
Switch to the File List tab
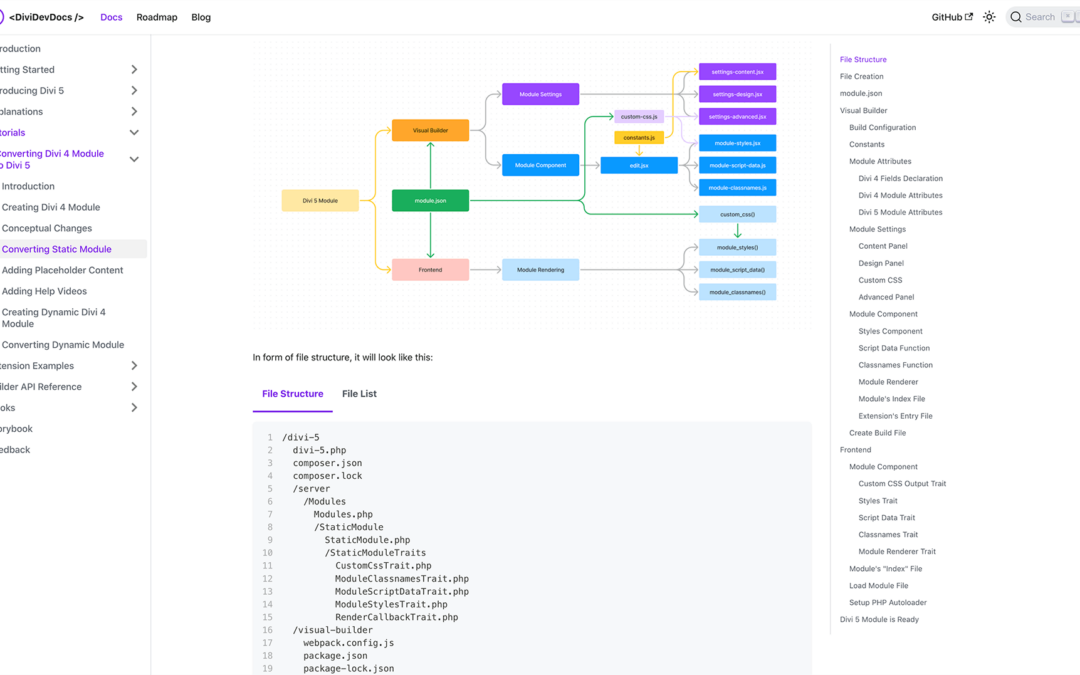click(359, 394)
